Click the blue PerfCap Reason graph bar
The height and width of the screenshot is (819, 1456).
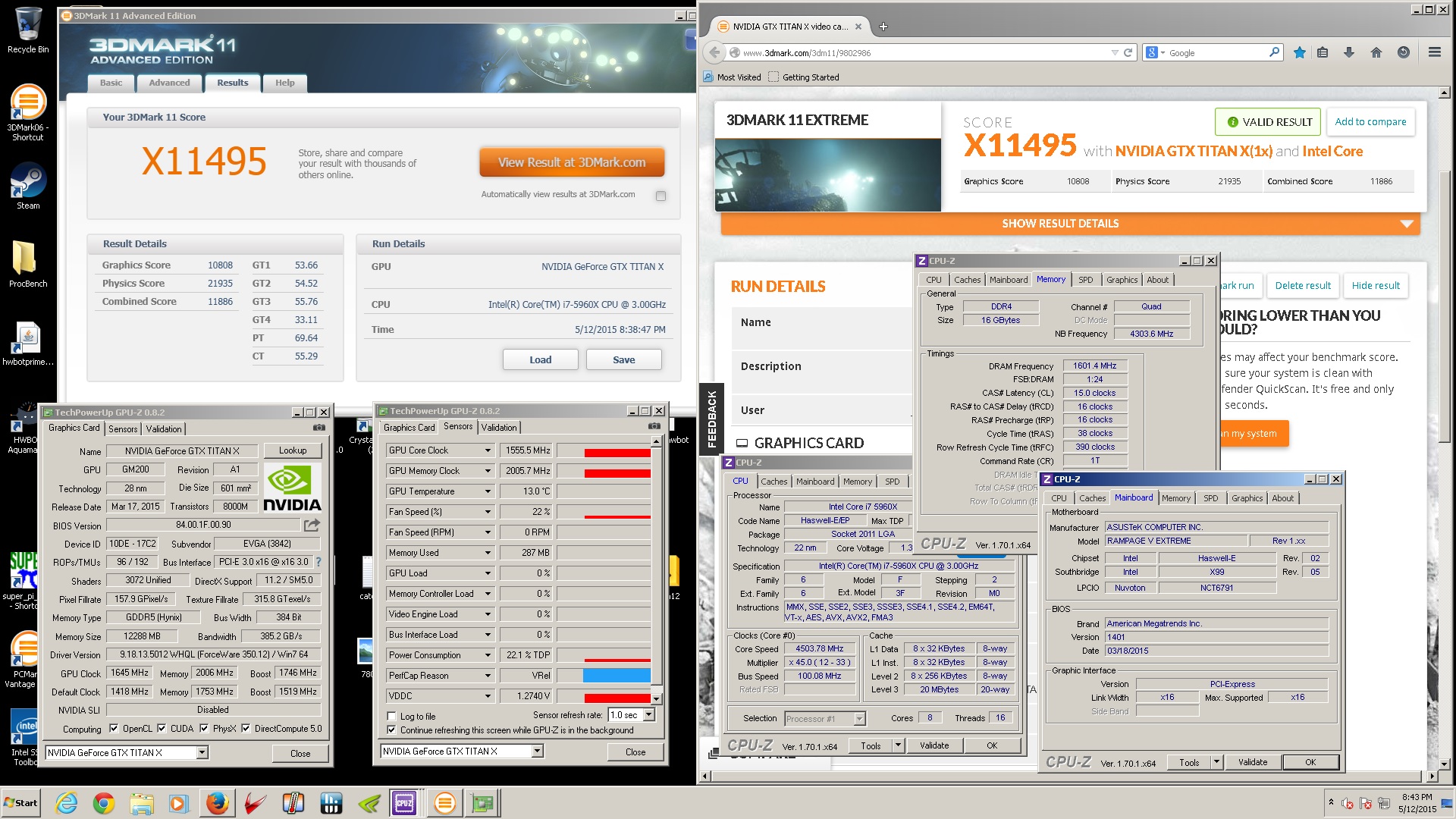point(617,675)
